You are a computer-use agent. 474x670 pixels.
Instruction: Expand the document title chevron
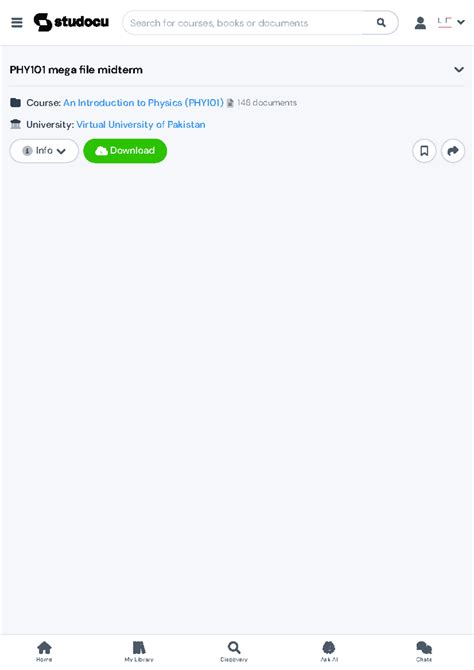459,69
